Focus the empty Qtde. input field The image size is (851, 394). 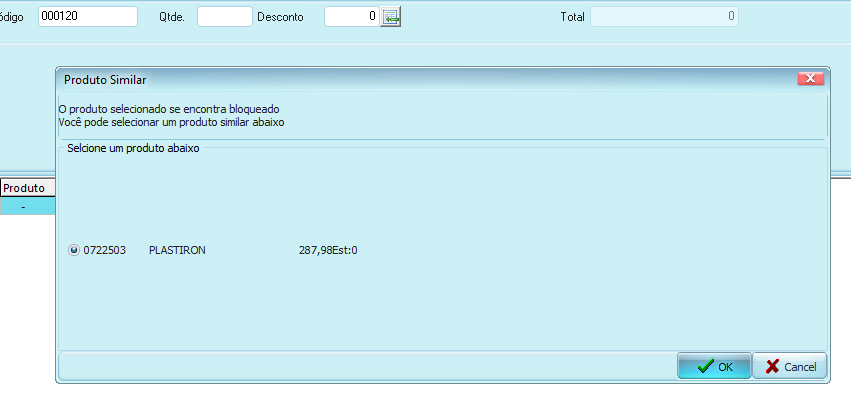[x=225, y=16]
